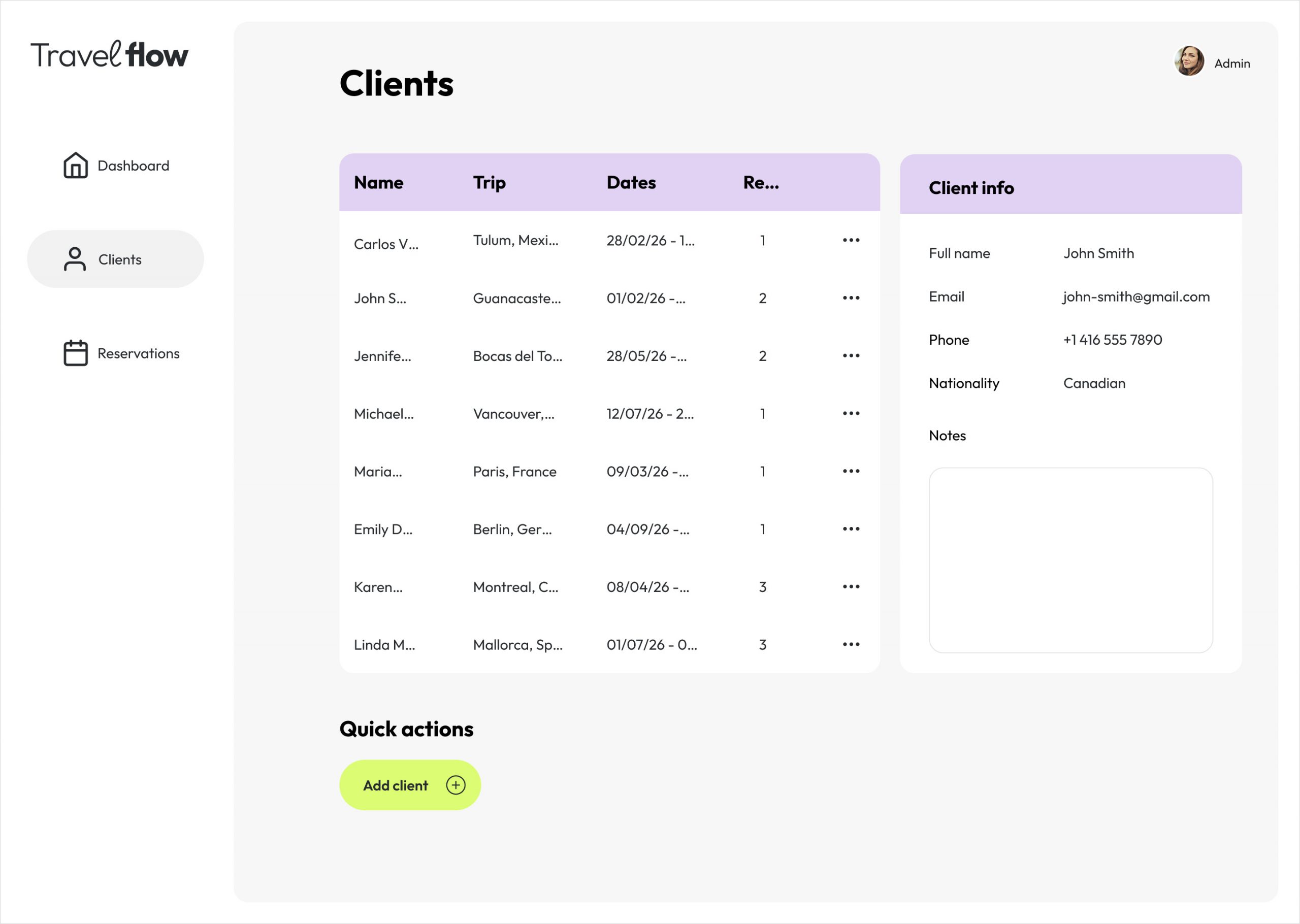Open row options for Emily D...
Image resolution: width=1300 pixels, height=924 pixels.
point(851,529)
